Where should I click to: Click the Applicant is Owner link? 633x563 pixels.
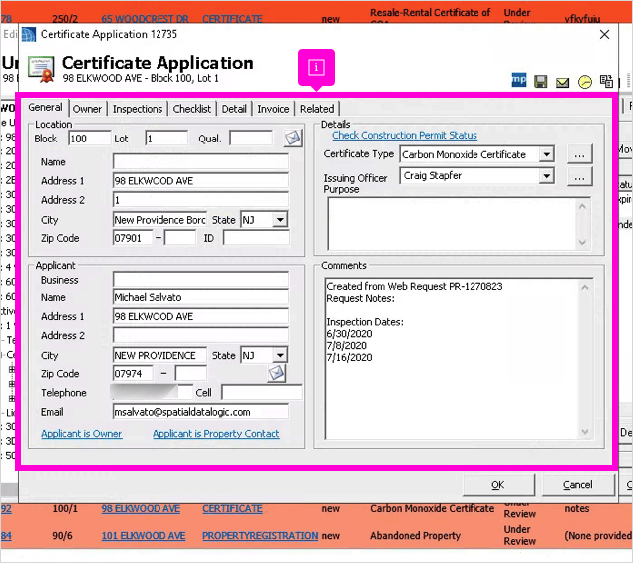82,434
